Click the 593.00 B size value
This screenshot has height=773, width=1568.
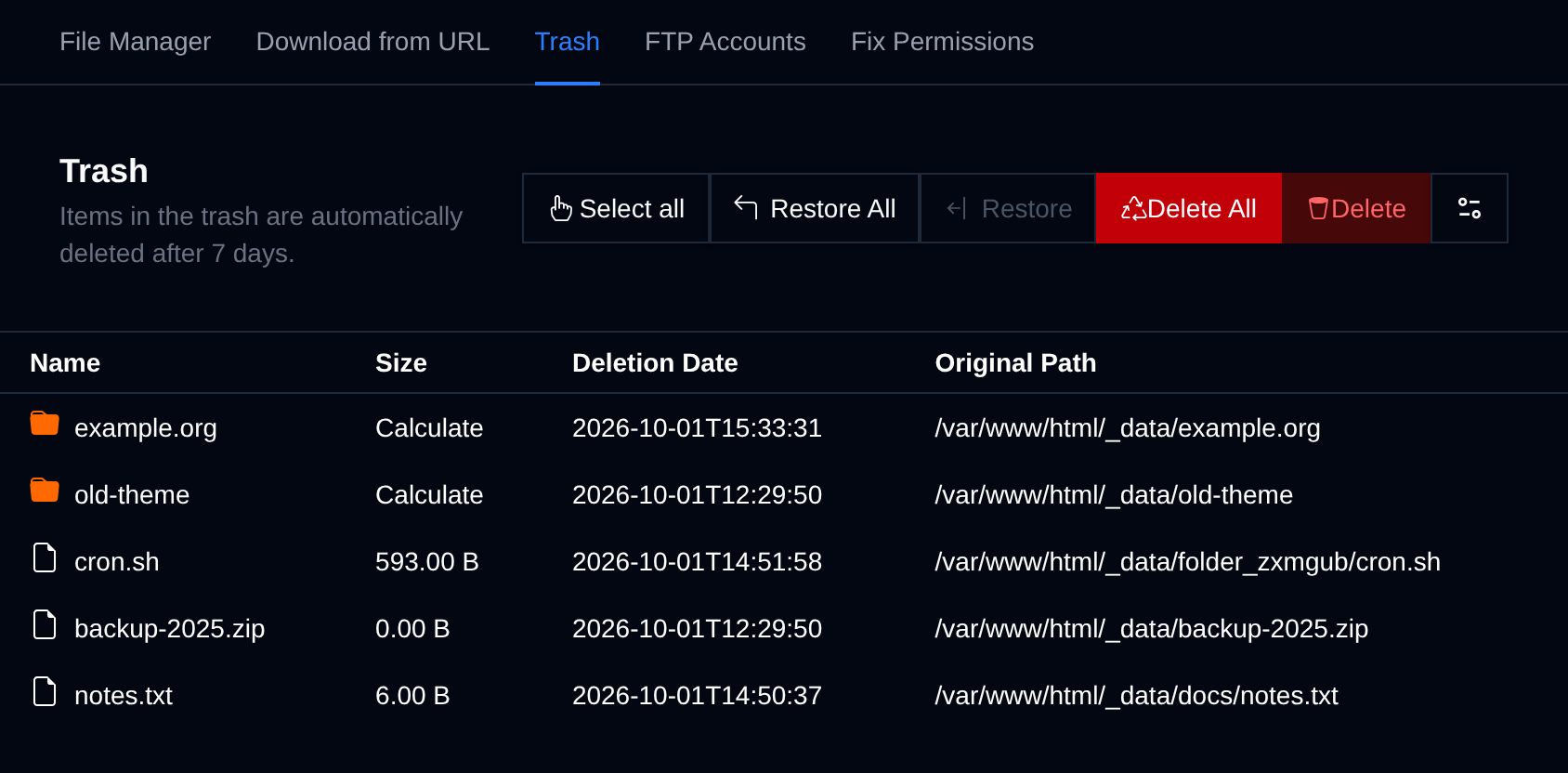pos(427,561)
